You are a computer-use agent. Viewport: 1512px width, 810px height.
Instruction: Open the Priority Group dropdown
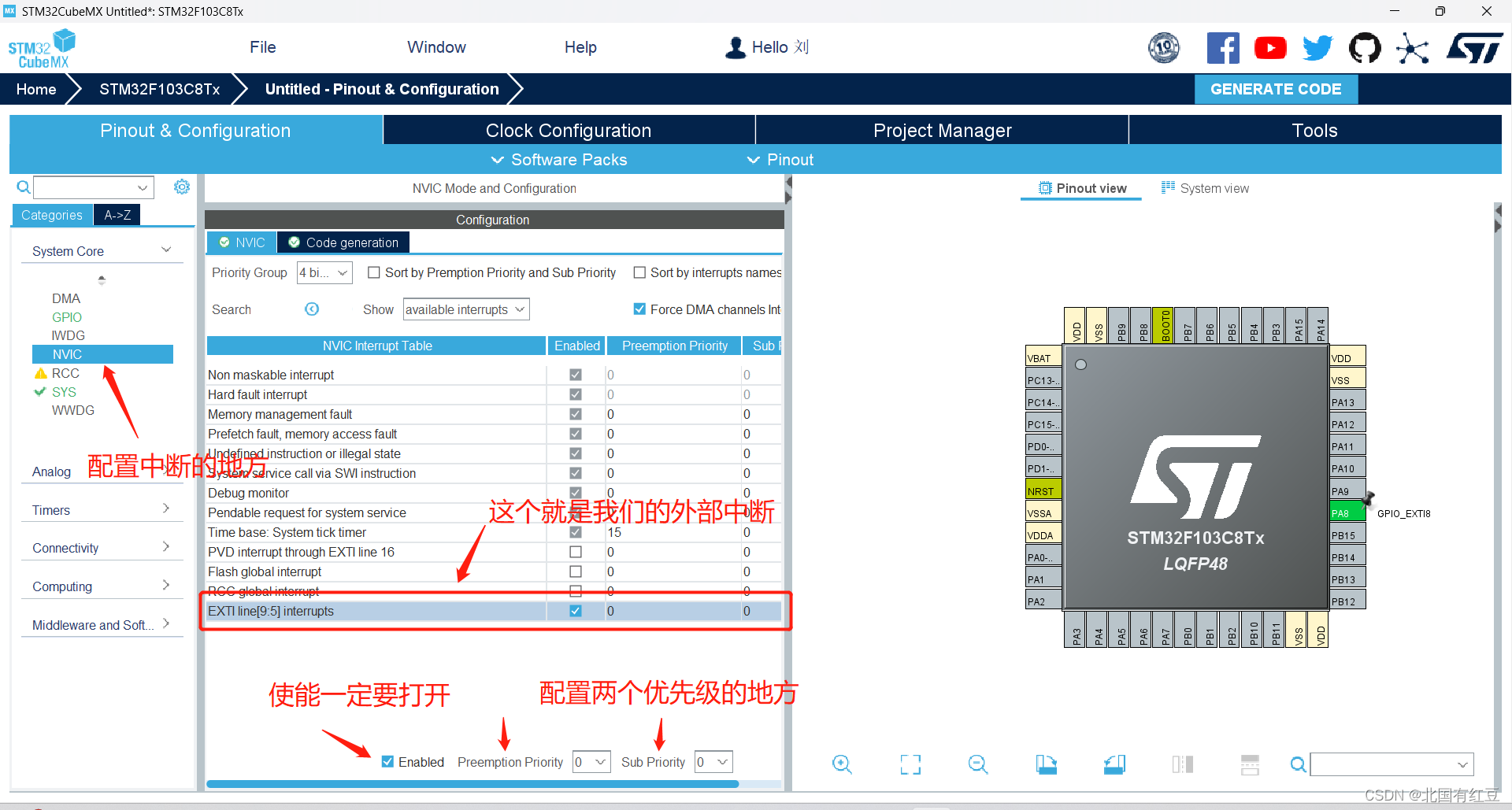[324, 272]
